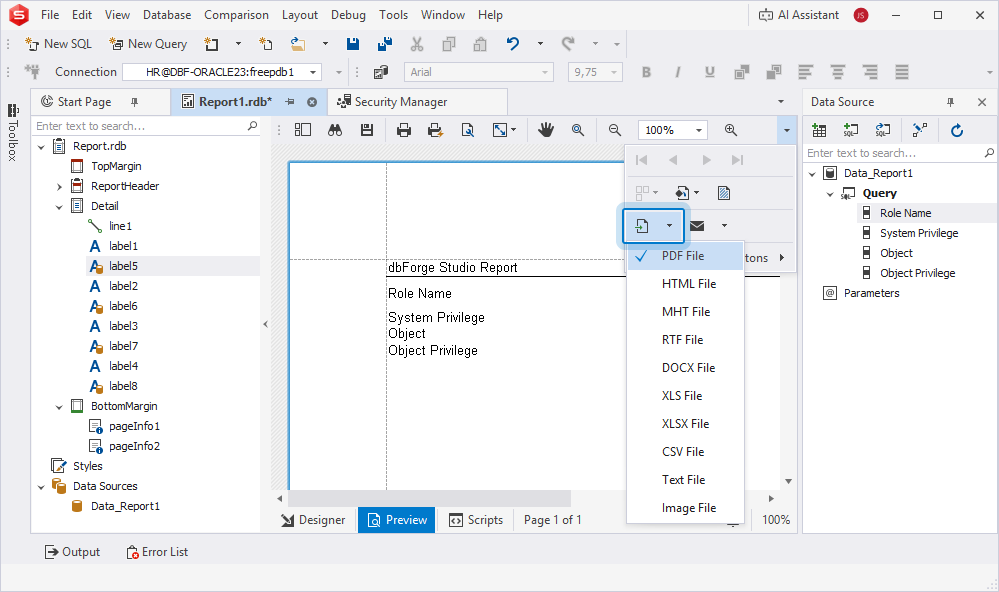Click the Print icon in preview toolbar
The height and width of the screenshot is (592, 999).
tap(403, 130)
